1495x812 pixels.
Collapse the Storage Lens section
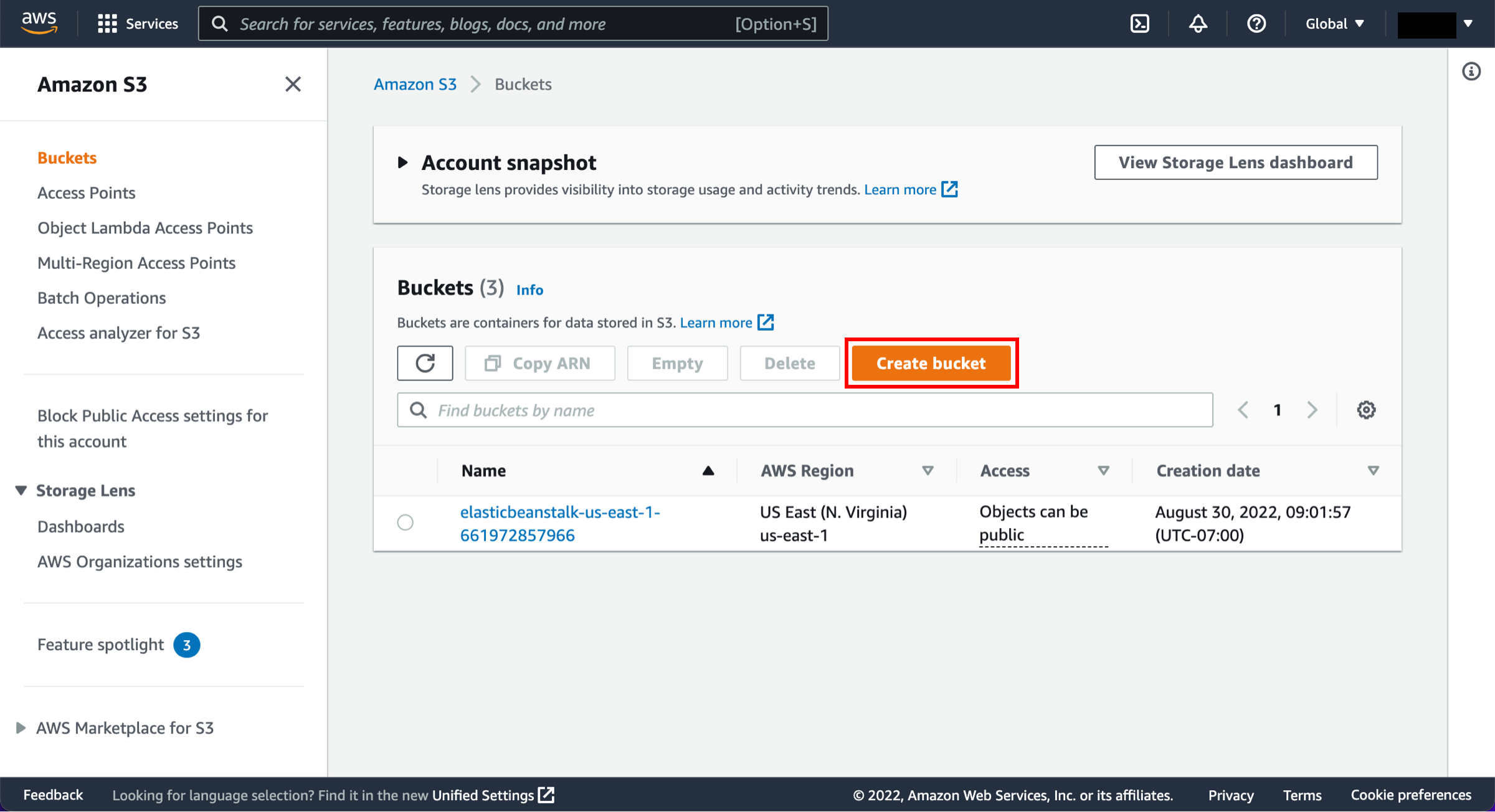(21, 491)
